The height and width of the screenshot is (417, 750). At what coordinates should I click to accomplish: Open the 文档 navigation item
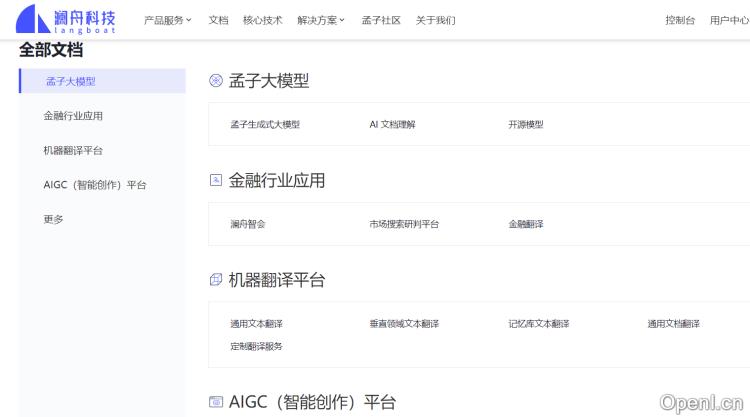[x=218, y=20]
